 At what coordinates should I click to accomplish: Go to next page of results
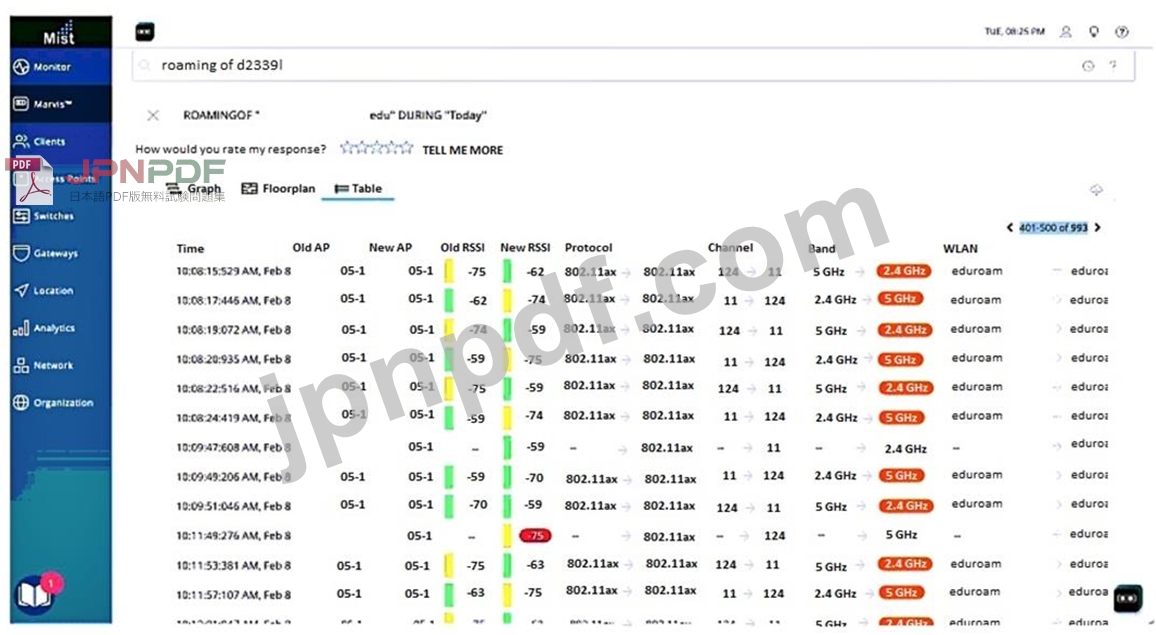[1097, 228]
